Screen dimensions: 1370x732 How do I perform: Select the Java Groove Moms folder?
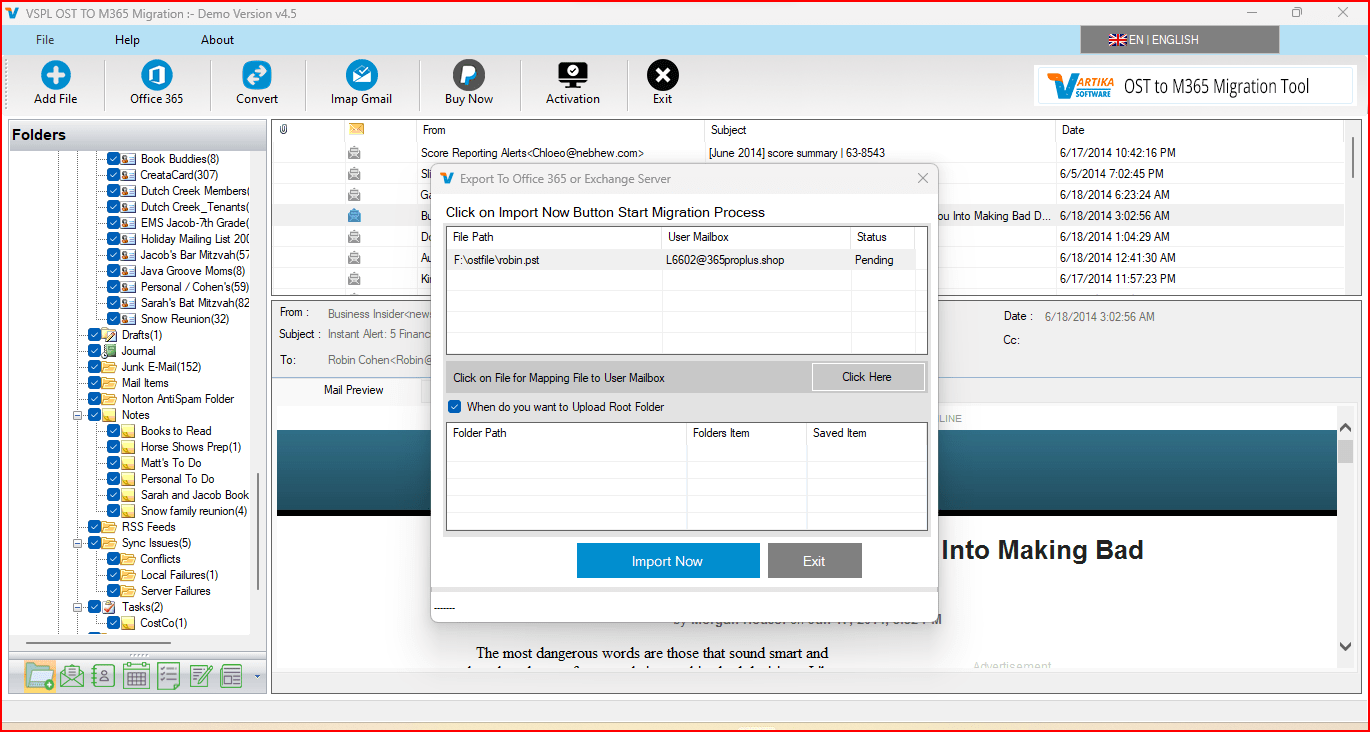coord(192,271)
